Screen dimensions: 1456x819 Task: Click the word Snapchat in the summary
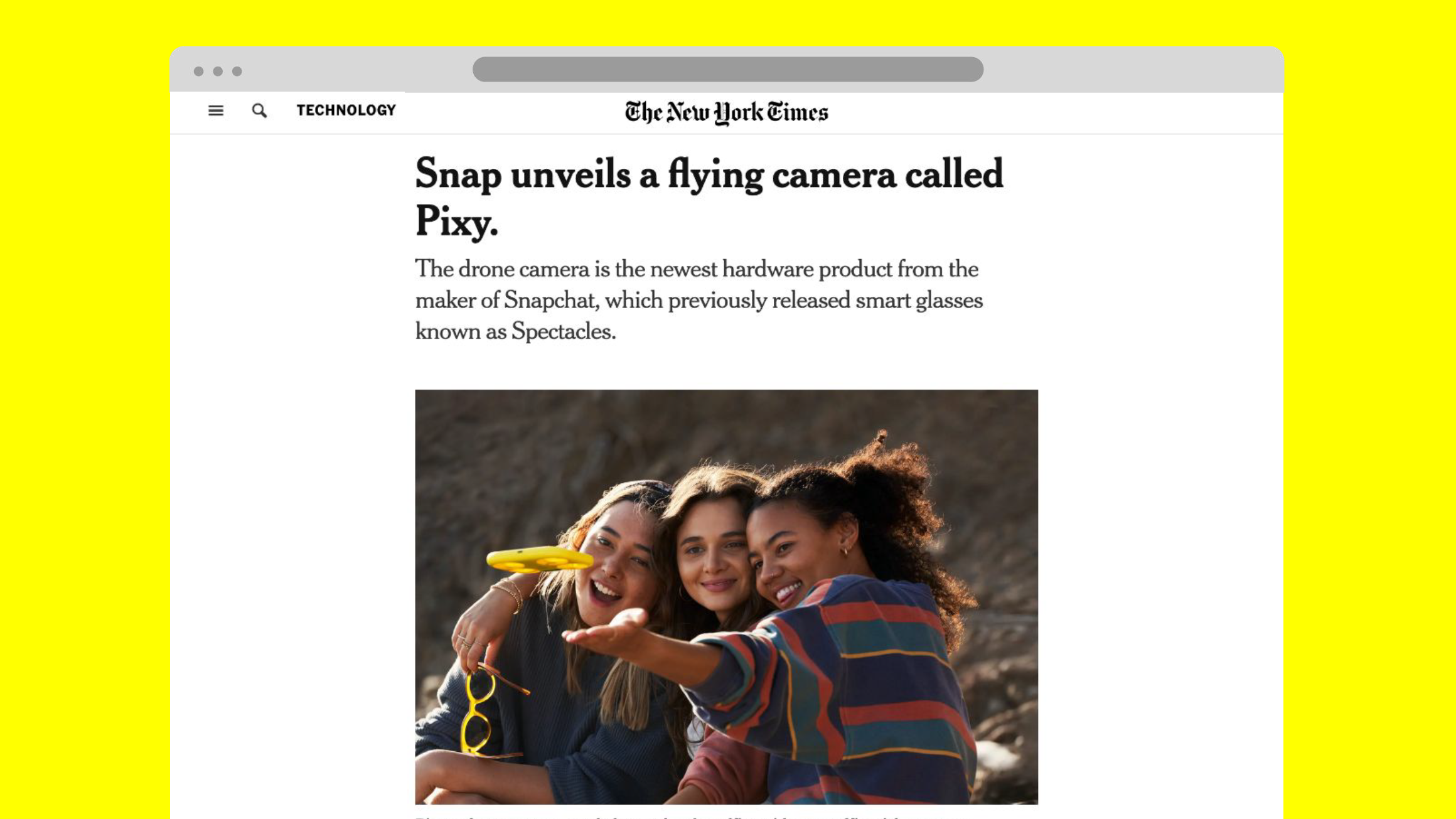(549, 301)
